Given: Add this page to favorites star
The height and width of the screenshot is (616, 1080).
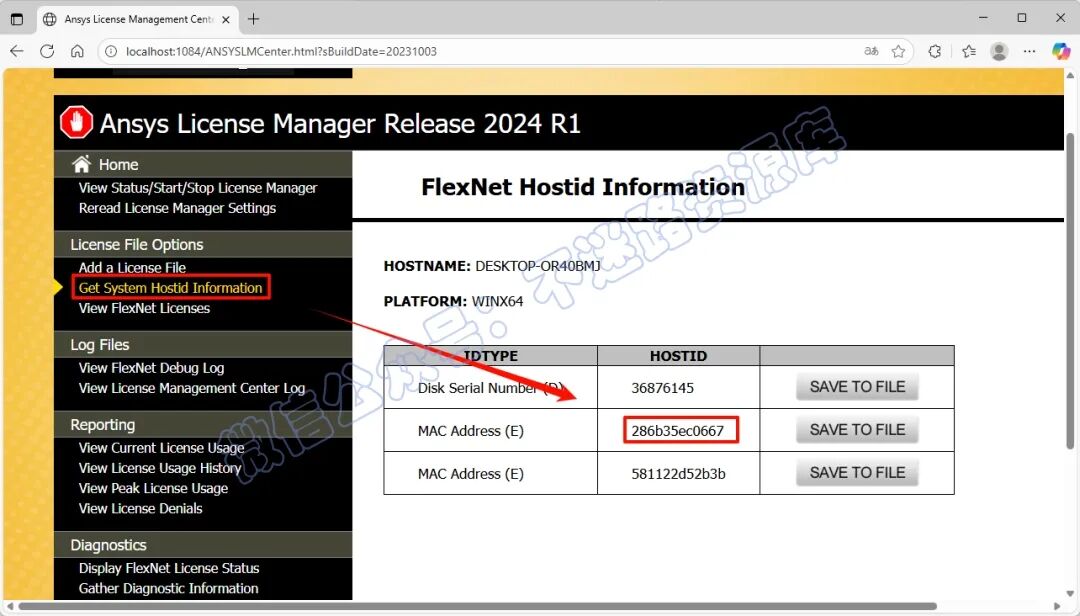Looking at the screenshot, I should click(x=898, y=51).
